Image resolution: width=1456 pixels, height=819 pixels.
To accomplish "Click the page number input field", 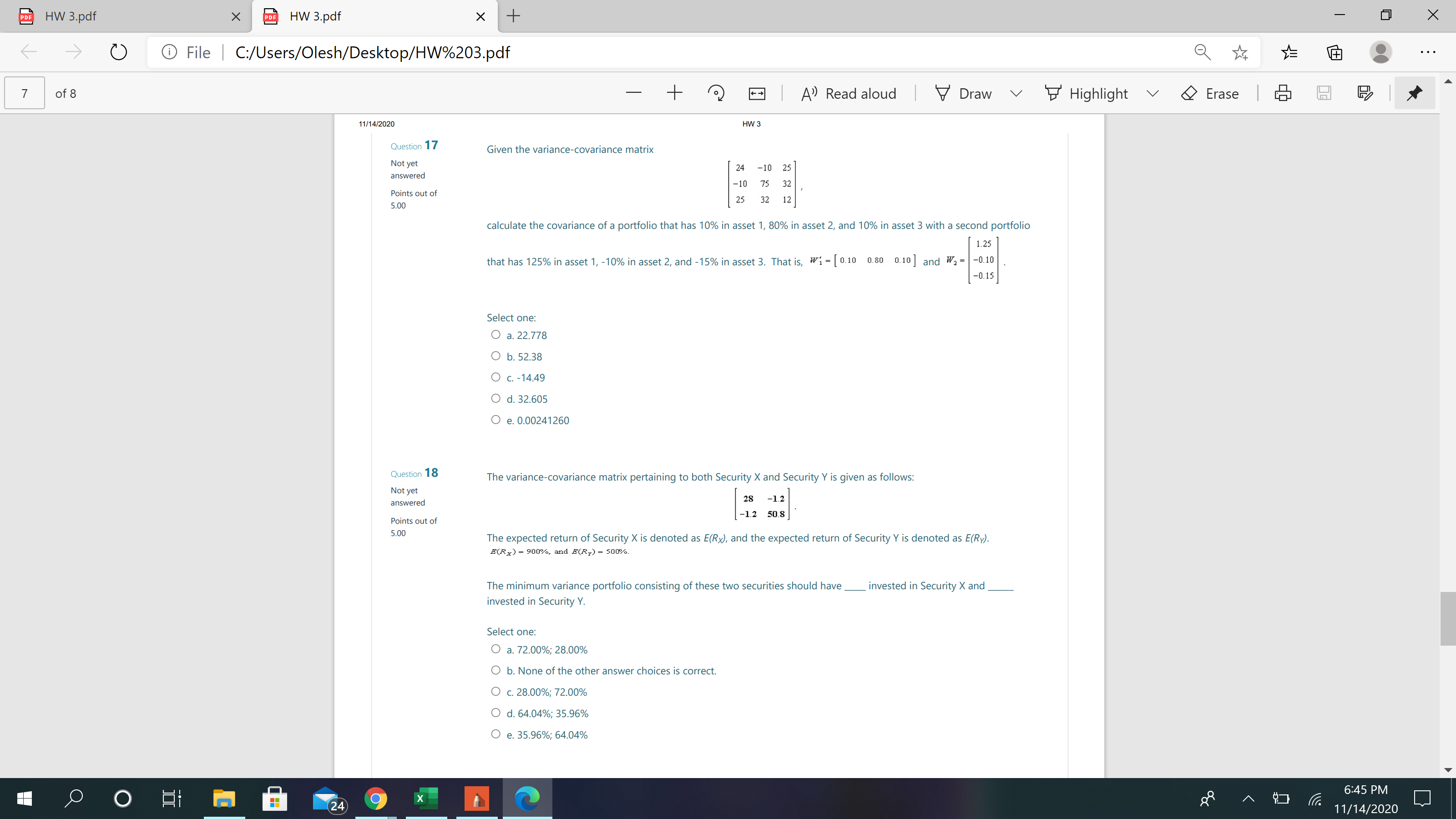I will tap(24, 93).
